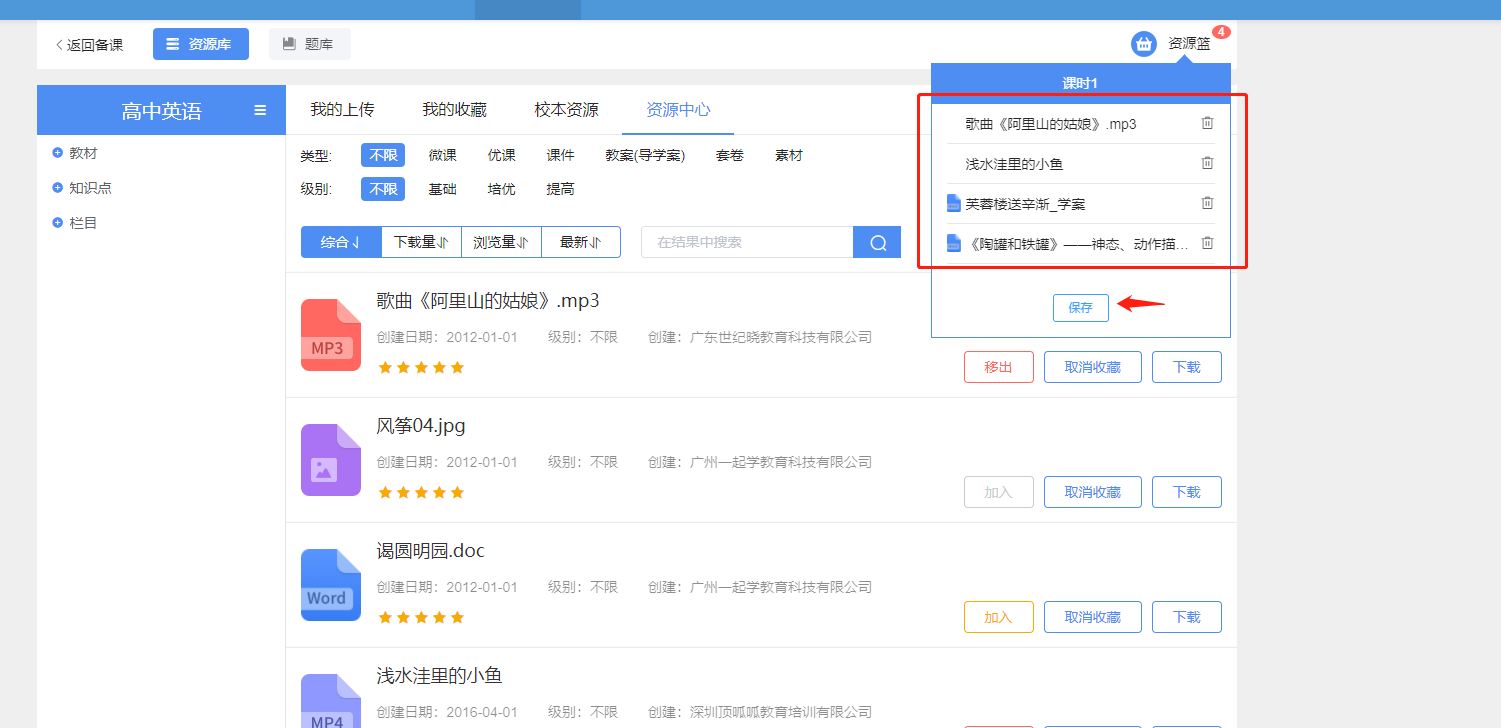Screen dimensions: 1501x728
Task: Expand the 知识点 tree node
Action: point(58,188)
